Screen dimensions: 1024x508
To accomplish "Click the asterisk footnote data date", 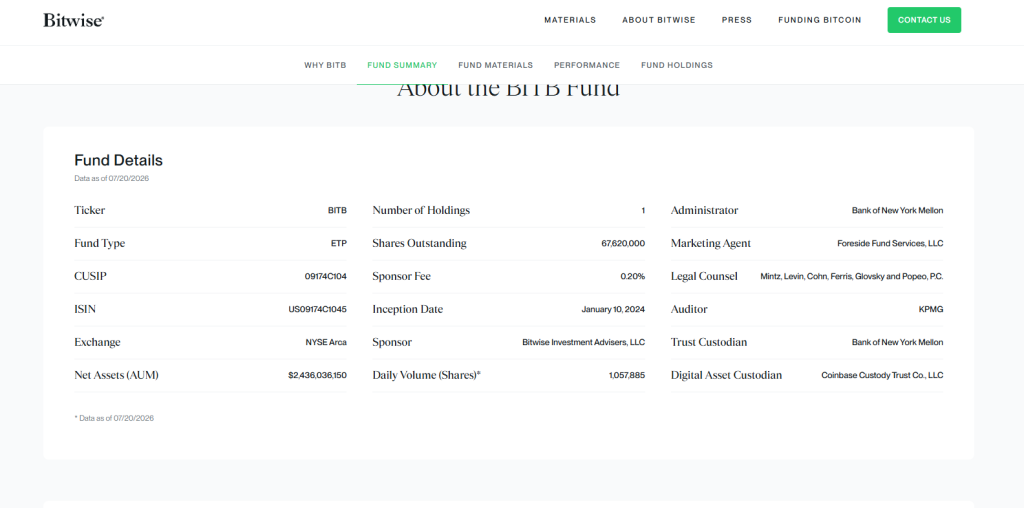I will click(x=114, y=418).
